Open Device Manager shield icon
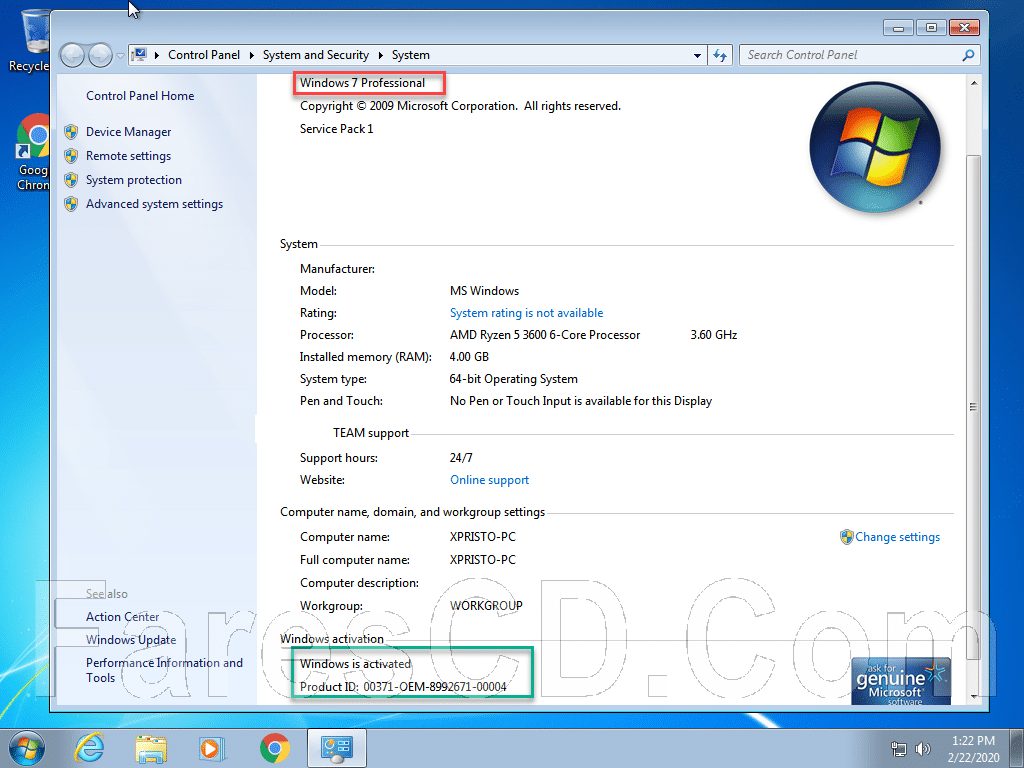 71,132
